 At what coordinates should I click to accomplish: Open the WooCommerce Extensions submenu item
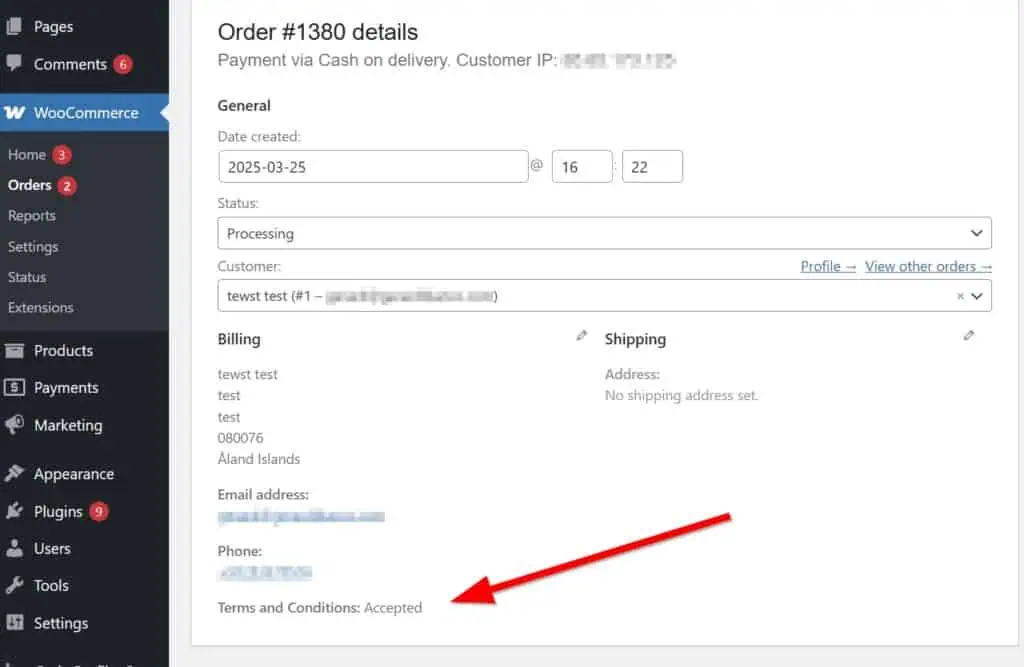pyautogui.click(x=40, y=308)
